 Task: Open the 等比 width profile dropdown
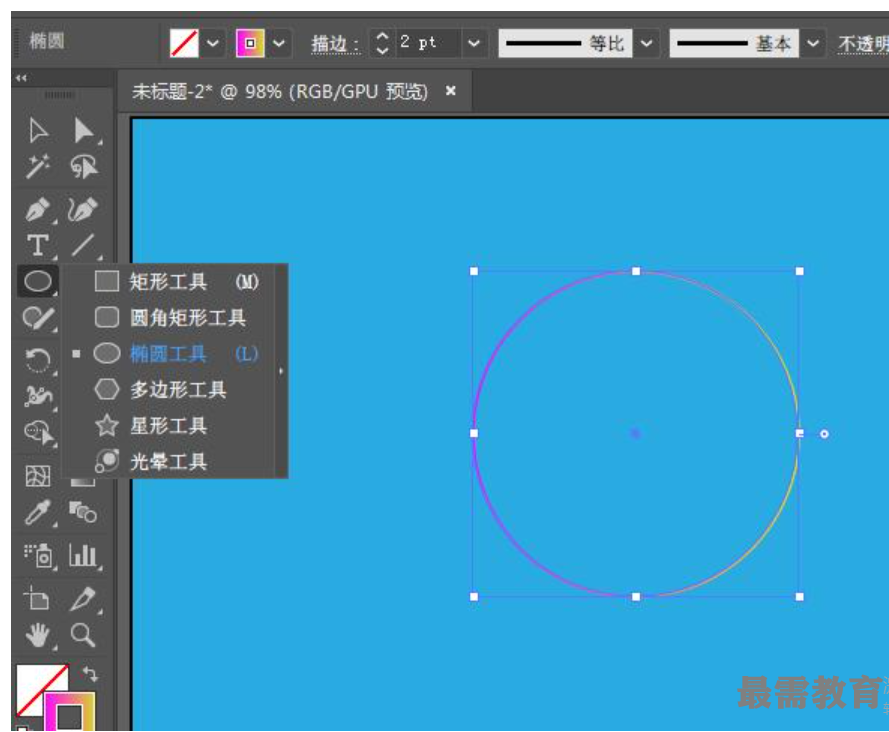[646, 43]
